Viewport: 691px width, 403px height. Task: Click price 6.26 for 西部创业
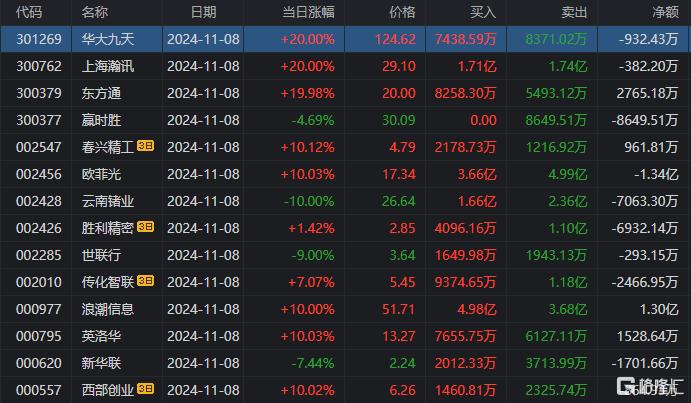point(402,390)
